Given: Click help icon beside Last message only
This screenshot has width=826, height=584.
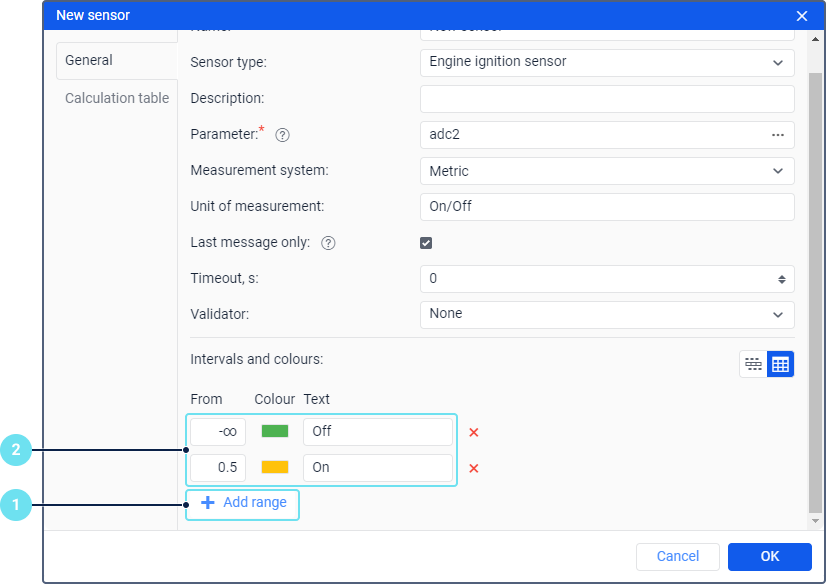Looking at the screenshot, I should click(x=328, y=243).
